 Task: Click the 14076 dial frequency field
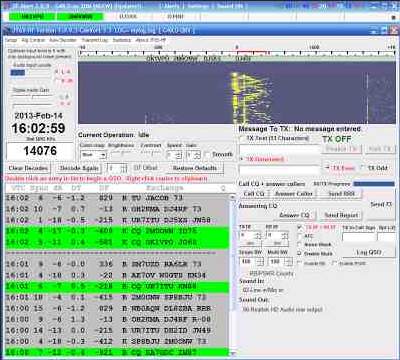point(40,151)
